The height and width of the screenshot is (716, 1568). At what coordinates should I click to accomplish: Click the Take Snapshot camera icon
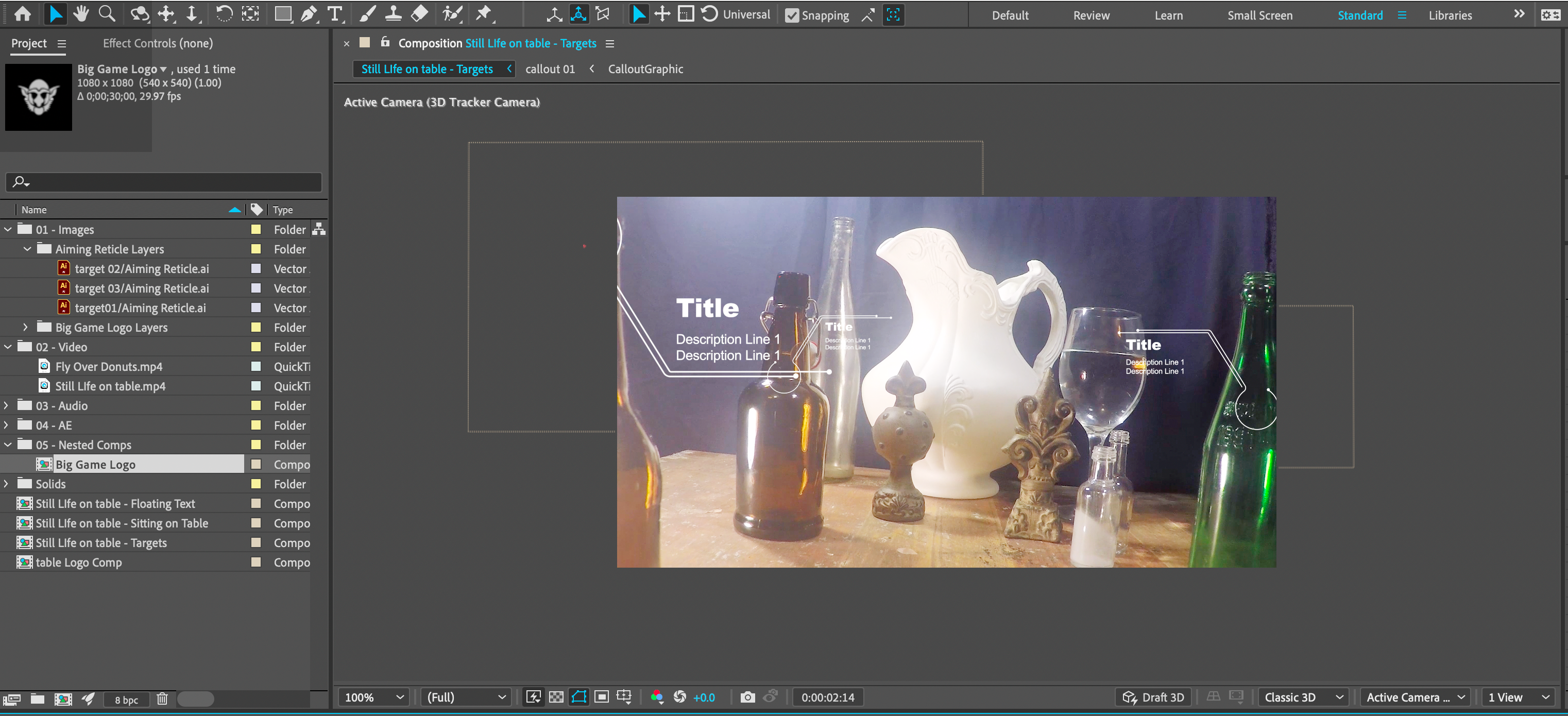tap(747, 697)
